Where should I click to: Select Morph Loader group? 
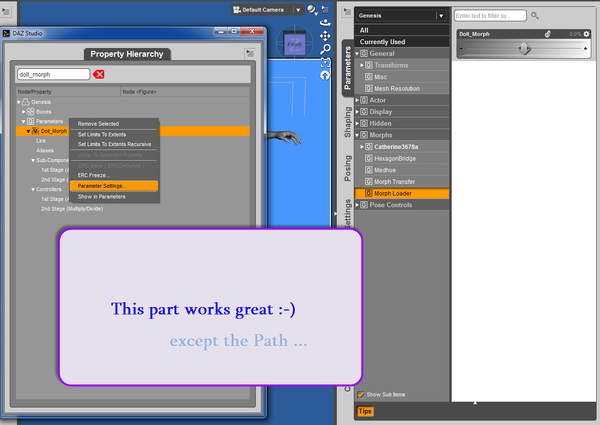click(402, 193)
